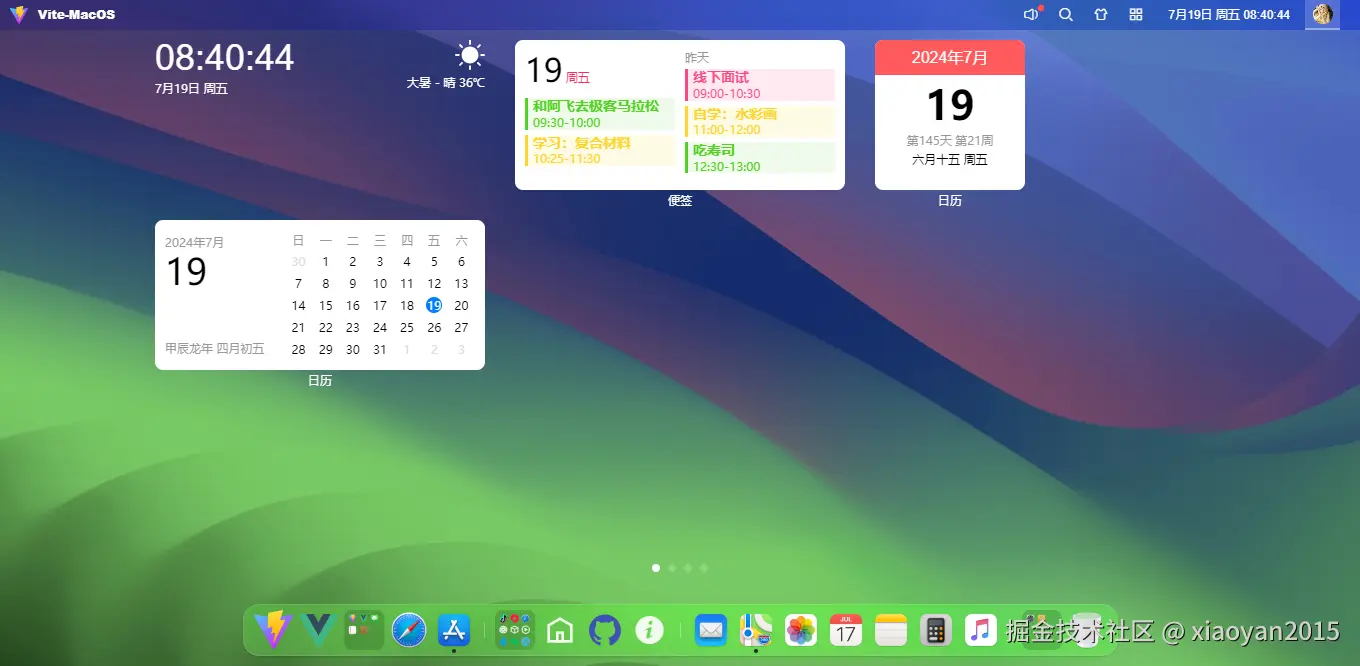Open search from the top bar magnifier

tap(1066, 15)
